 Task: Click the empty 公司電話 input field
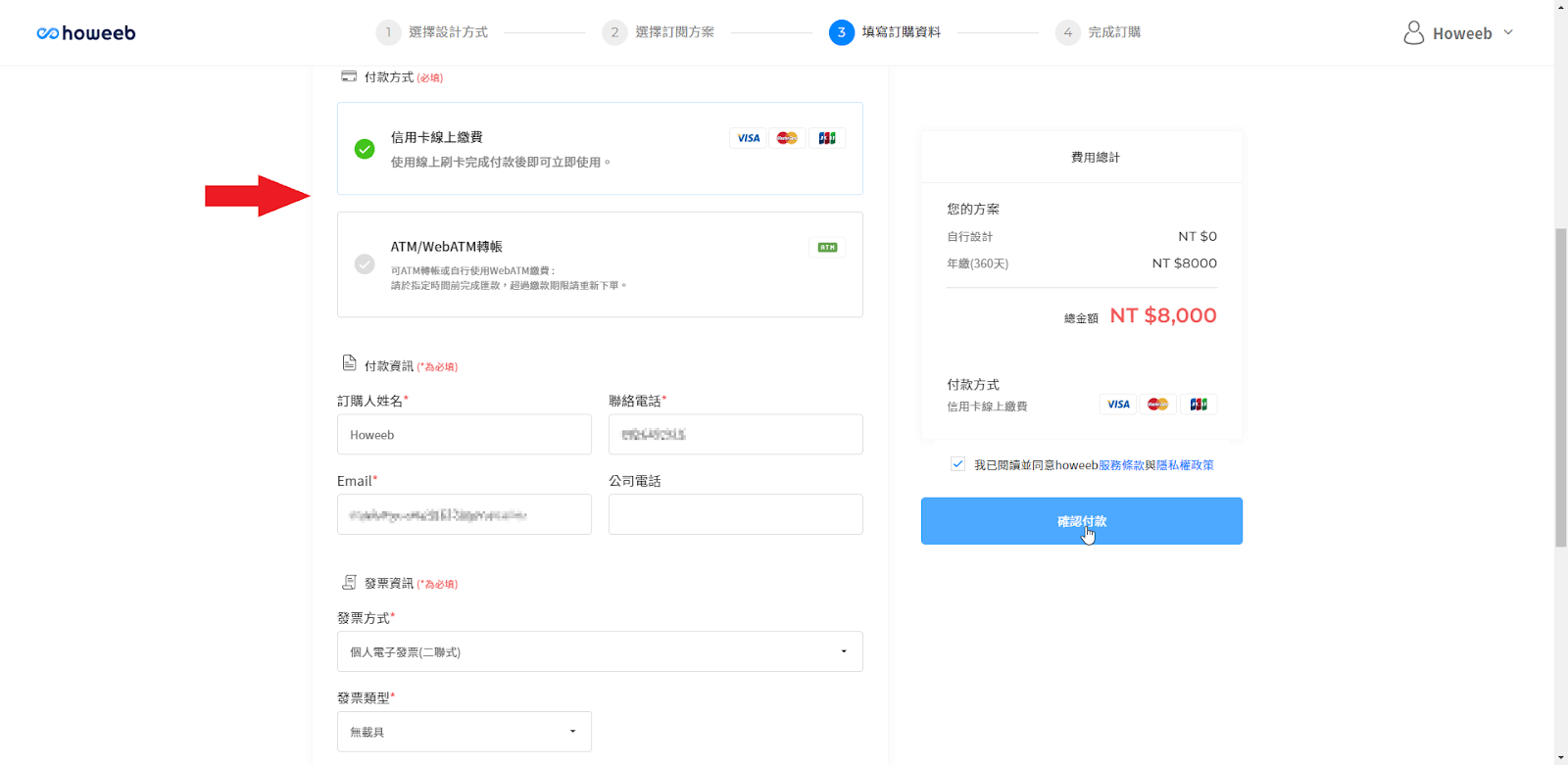(x=736, y=514)
